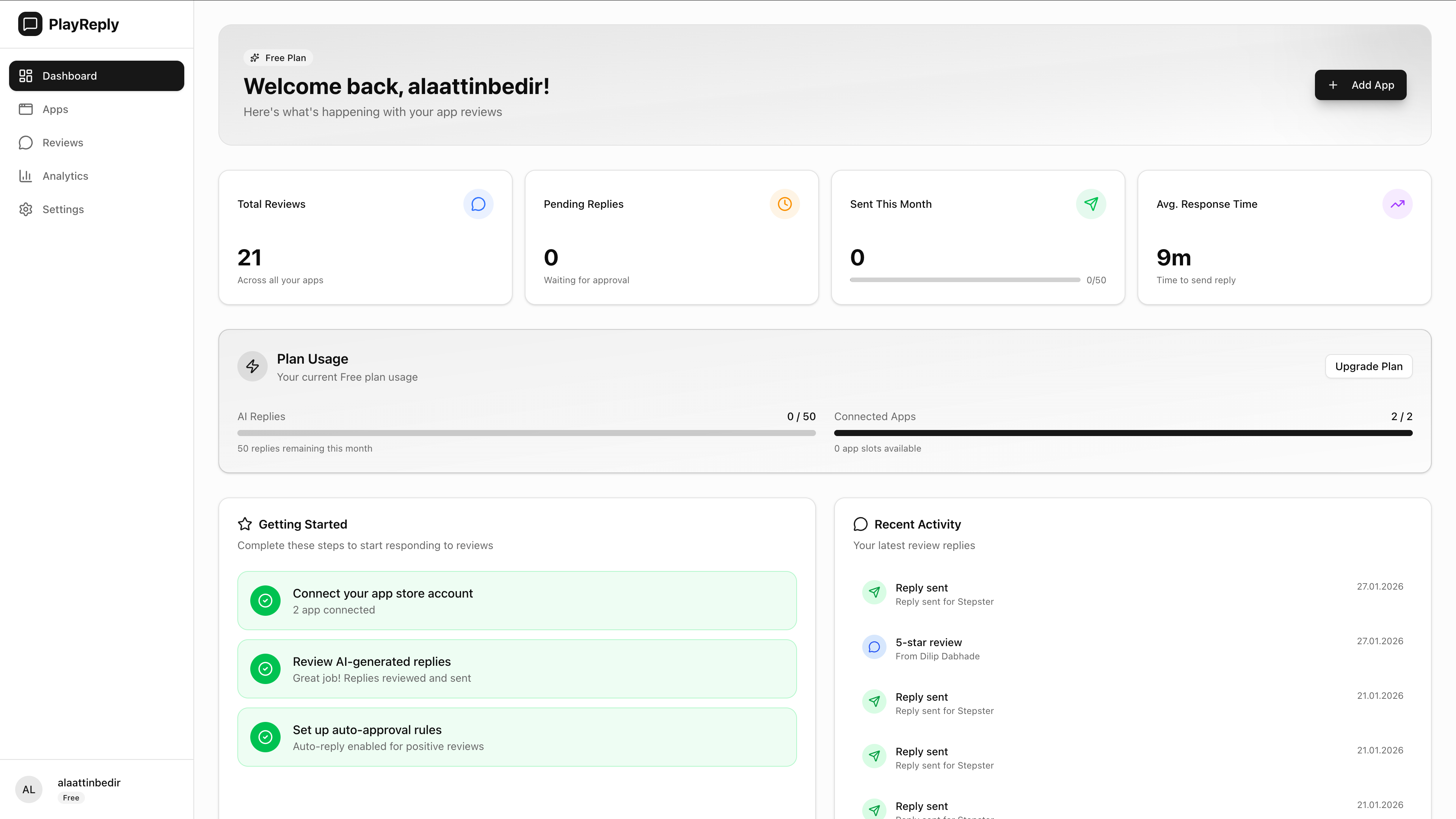
Task: Click the Sent This Month paper plane icon
Action: [x=1091, y=204]
